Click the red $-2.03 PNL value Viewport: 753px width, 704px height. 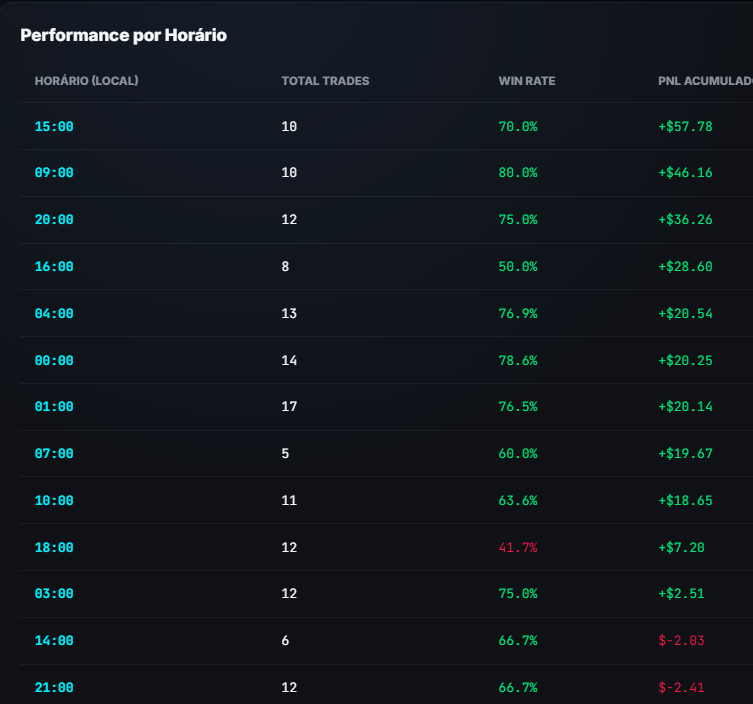(681, 642)
